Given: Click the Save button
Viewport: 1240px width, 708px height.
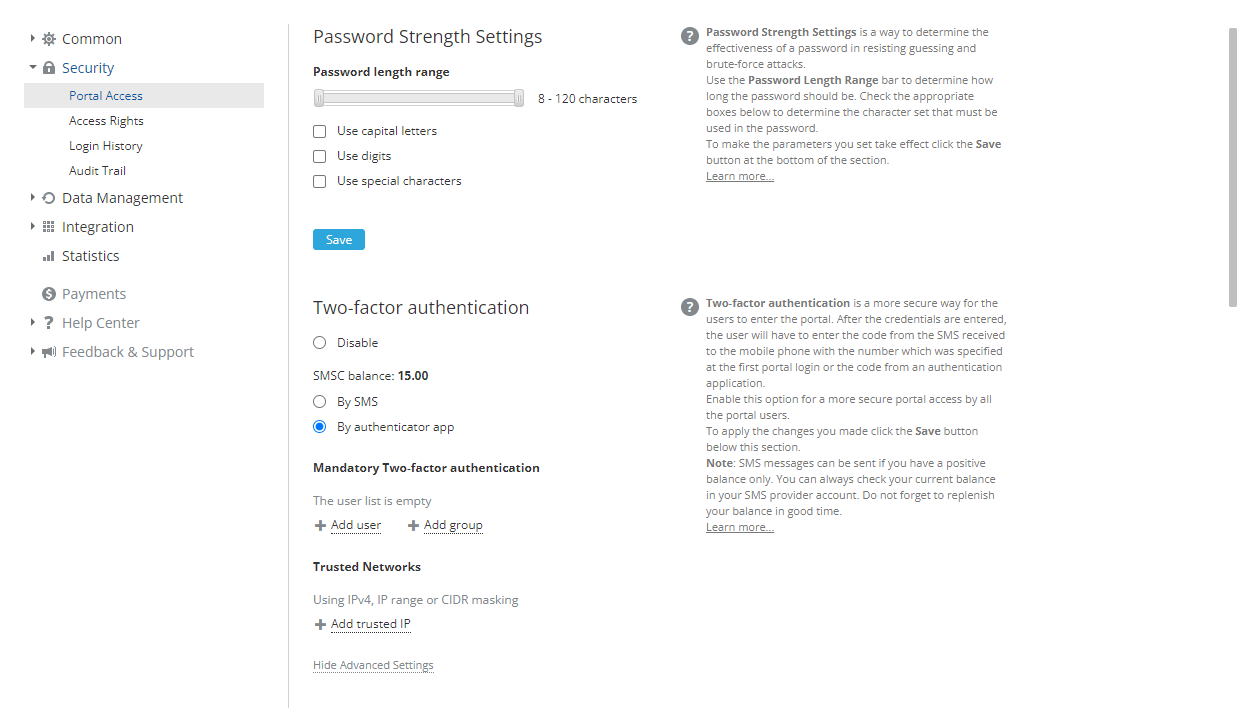Looking at the screenshot, I should pos(338,239).
